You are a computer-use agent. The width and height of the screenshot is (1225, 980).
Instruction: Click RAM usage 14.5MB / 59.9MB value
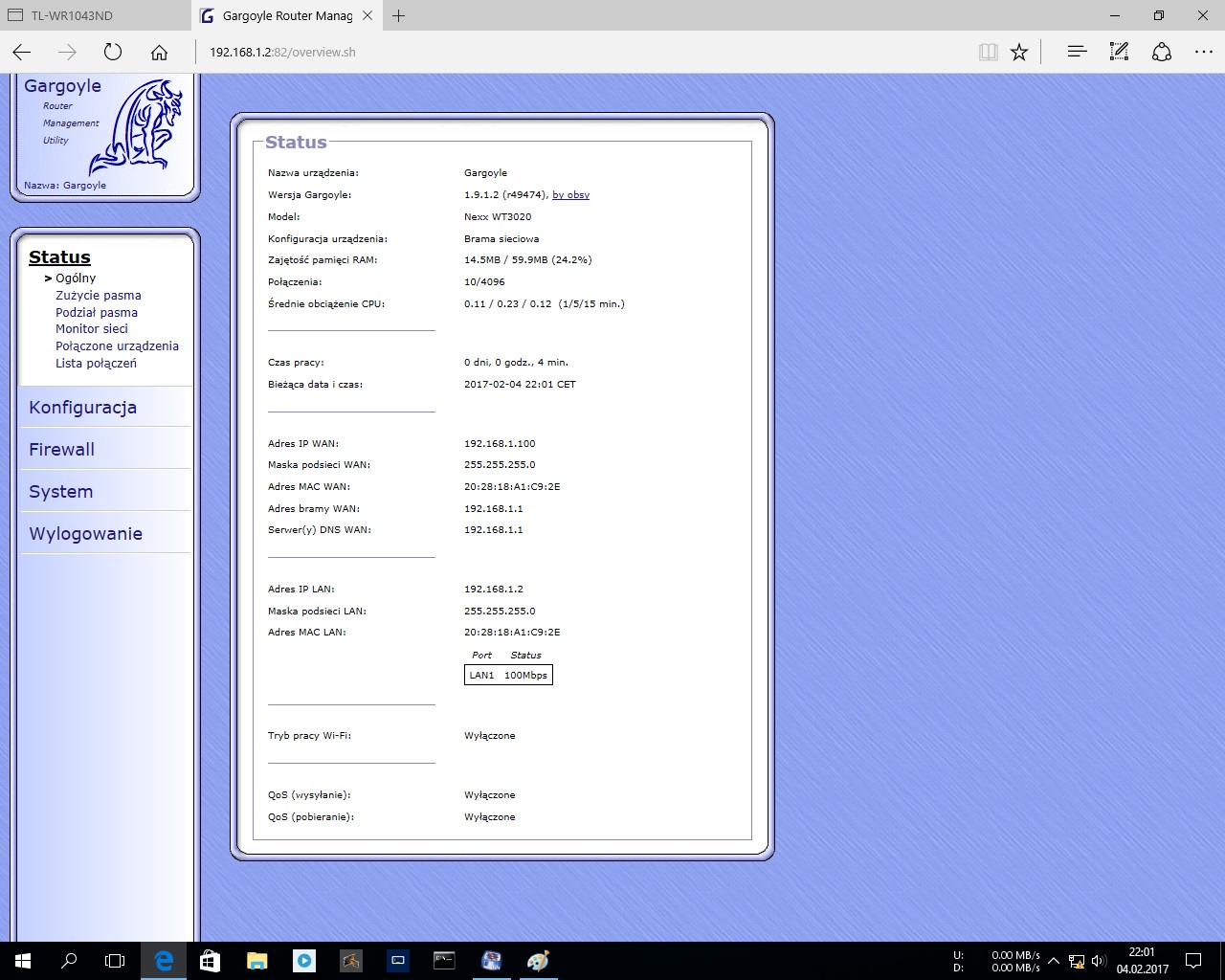(x=528, y=260)
